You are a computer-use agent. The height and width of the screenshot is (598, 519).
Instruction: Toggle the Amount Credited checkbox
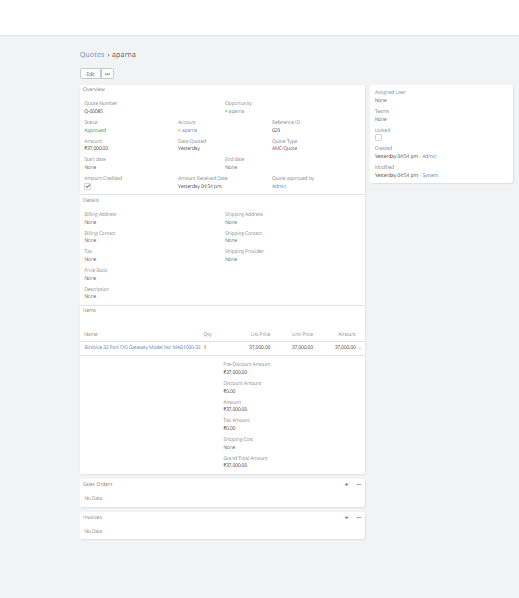[x=87, y=186]
